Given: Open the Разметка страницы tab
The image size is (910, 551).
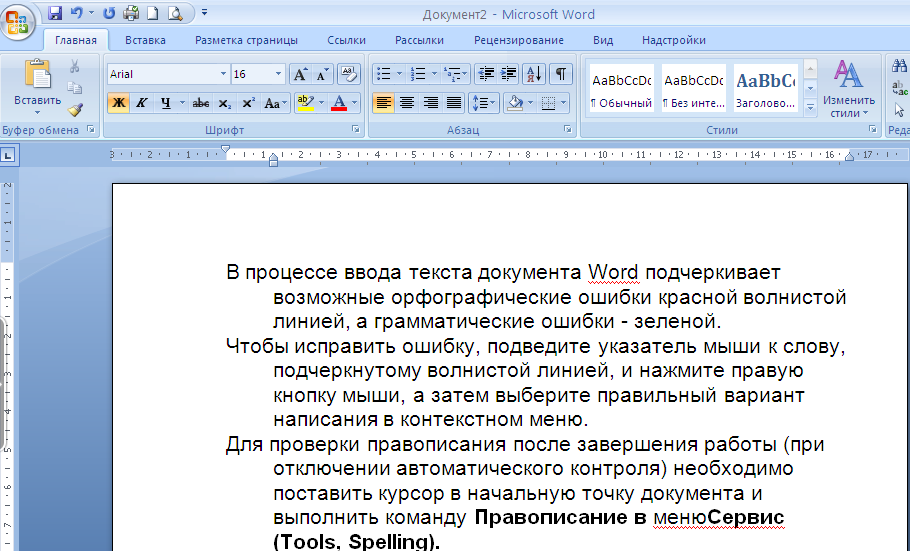Looking at the screenshot, I should point(246,40).
